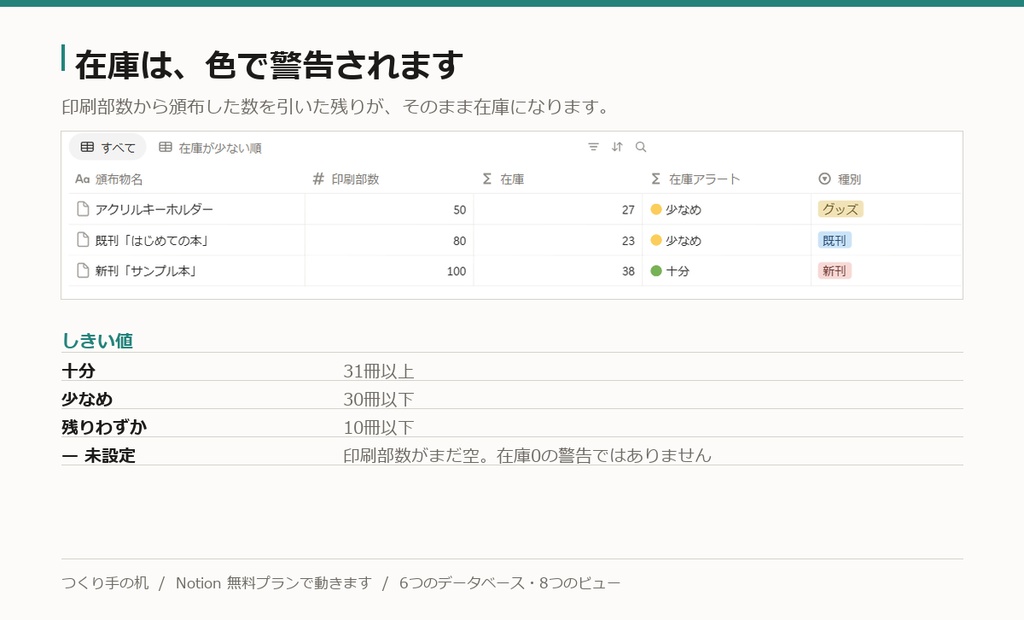Click the 在庫は、色で警告されます heading

coord(269,65)
